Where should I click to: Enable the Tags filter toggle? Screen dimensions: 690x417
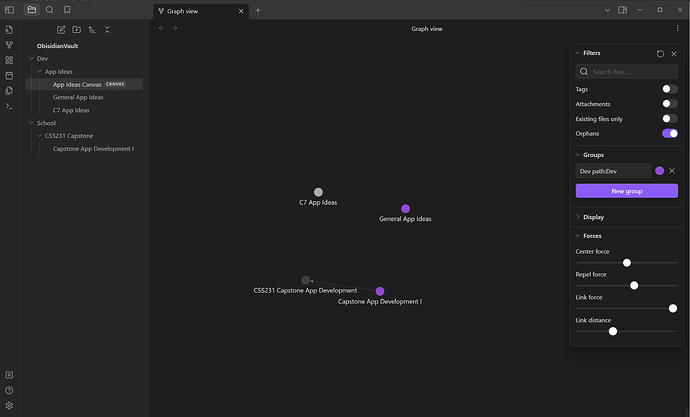pos(669,89)
